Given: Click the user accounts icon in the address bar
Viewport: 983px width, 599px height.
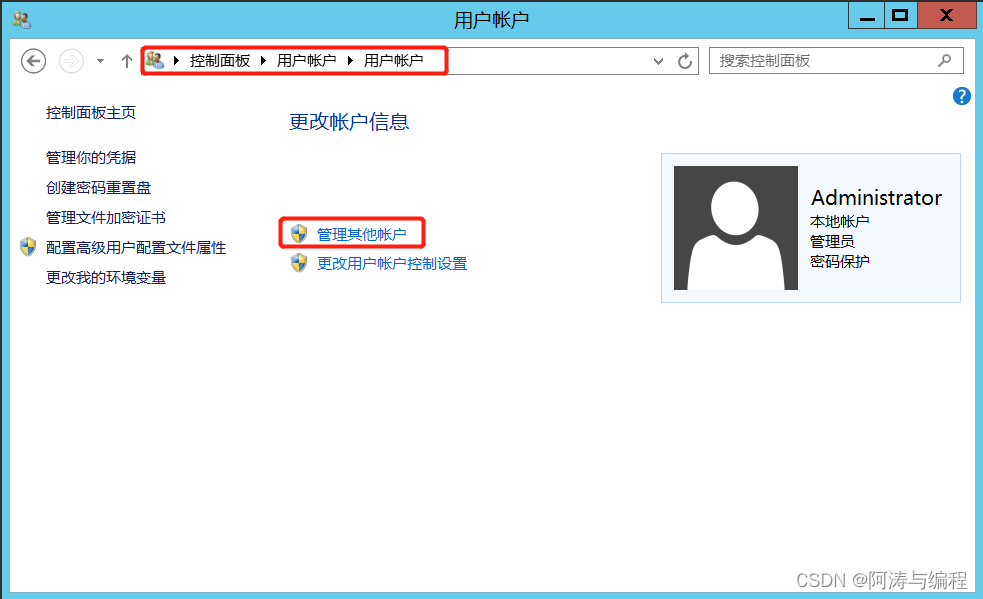Looking at the screenshot, I should click(x=156, y=61).
